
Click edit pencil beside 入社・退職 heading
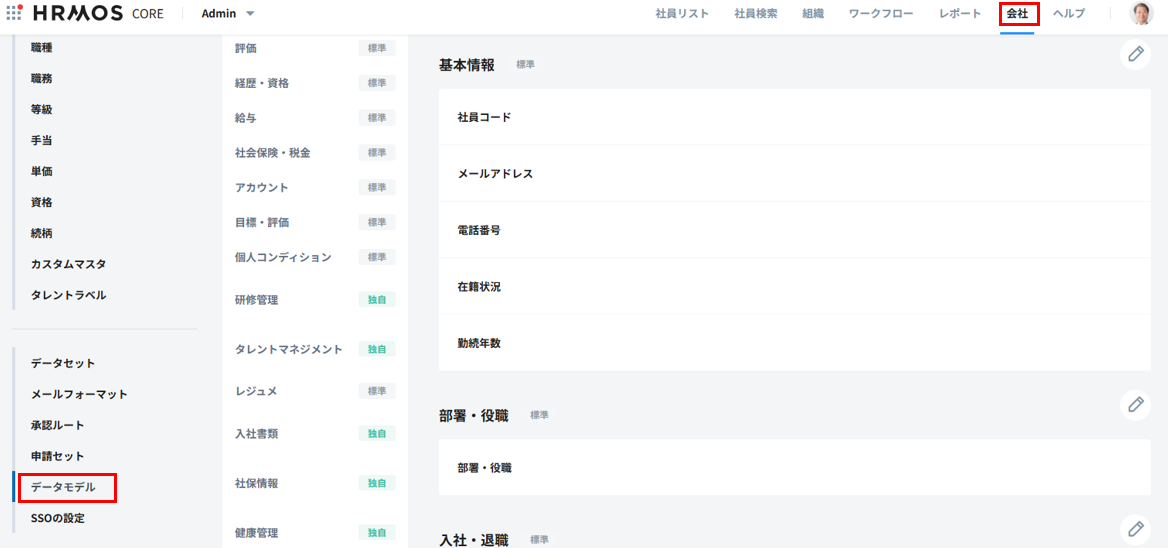point(1135,529)
